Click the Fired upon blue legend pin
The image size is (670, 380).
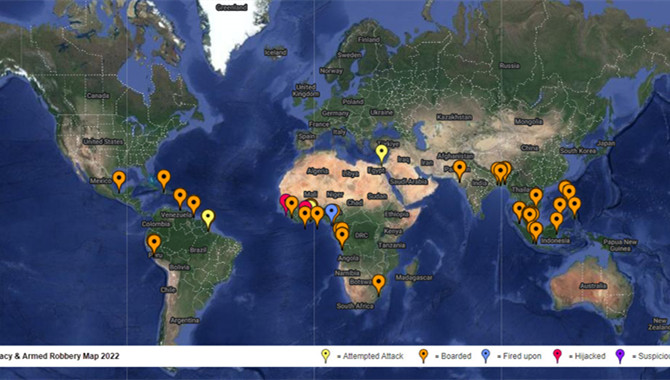485,356
